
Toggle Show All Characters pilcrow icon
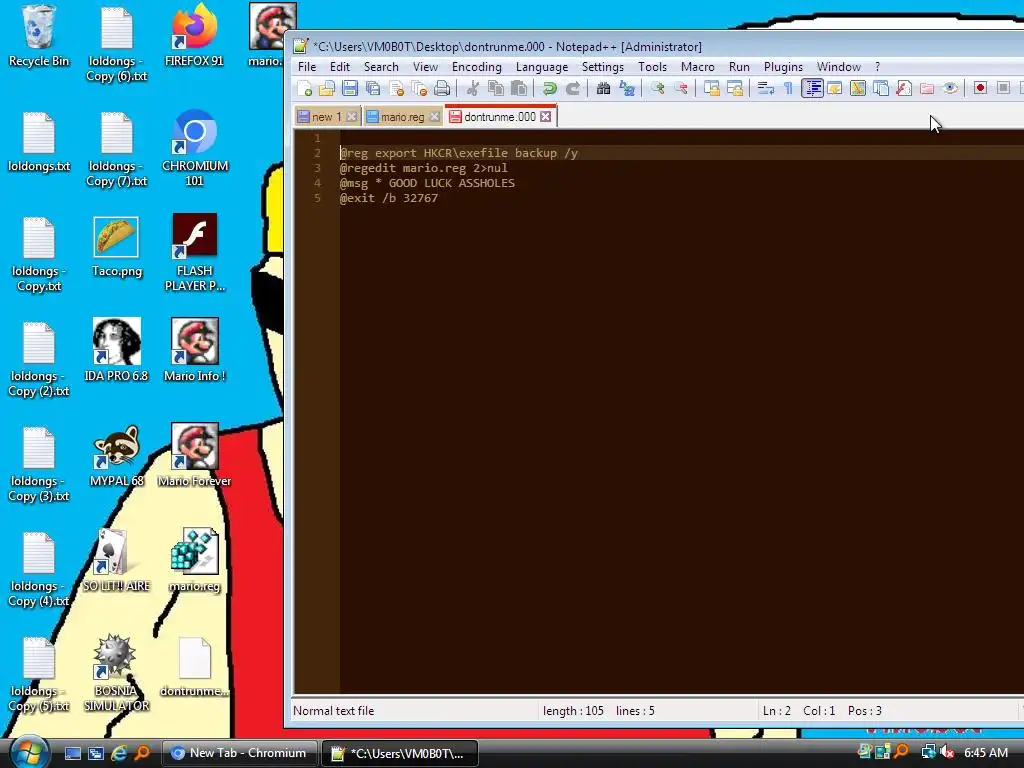click(788, 88)
